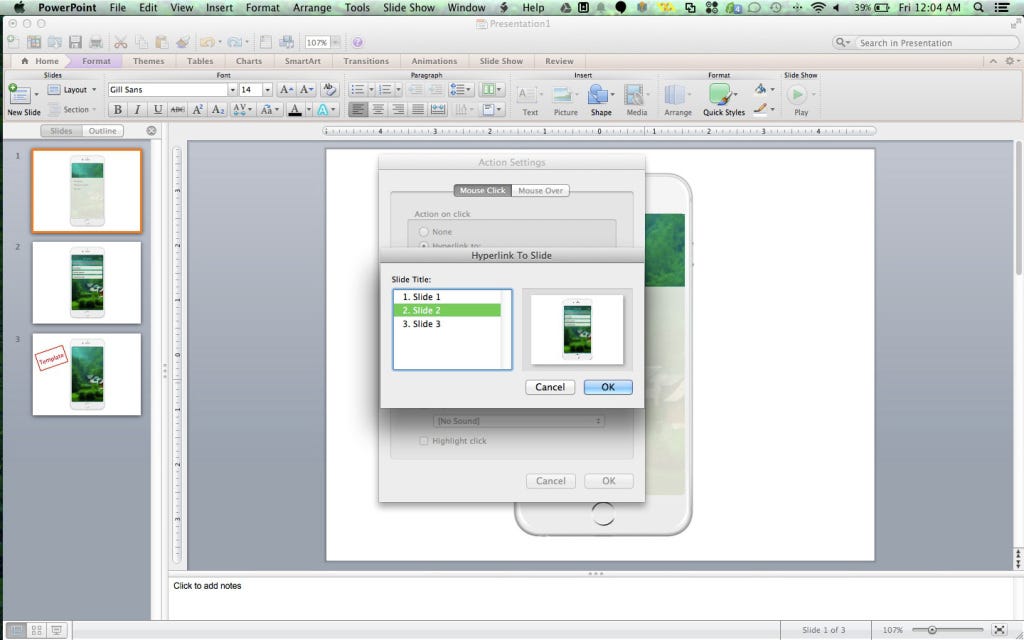
Task: Switch to the Animations ribbon tab
Action: [434, 61]
